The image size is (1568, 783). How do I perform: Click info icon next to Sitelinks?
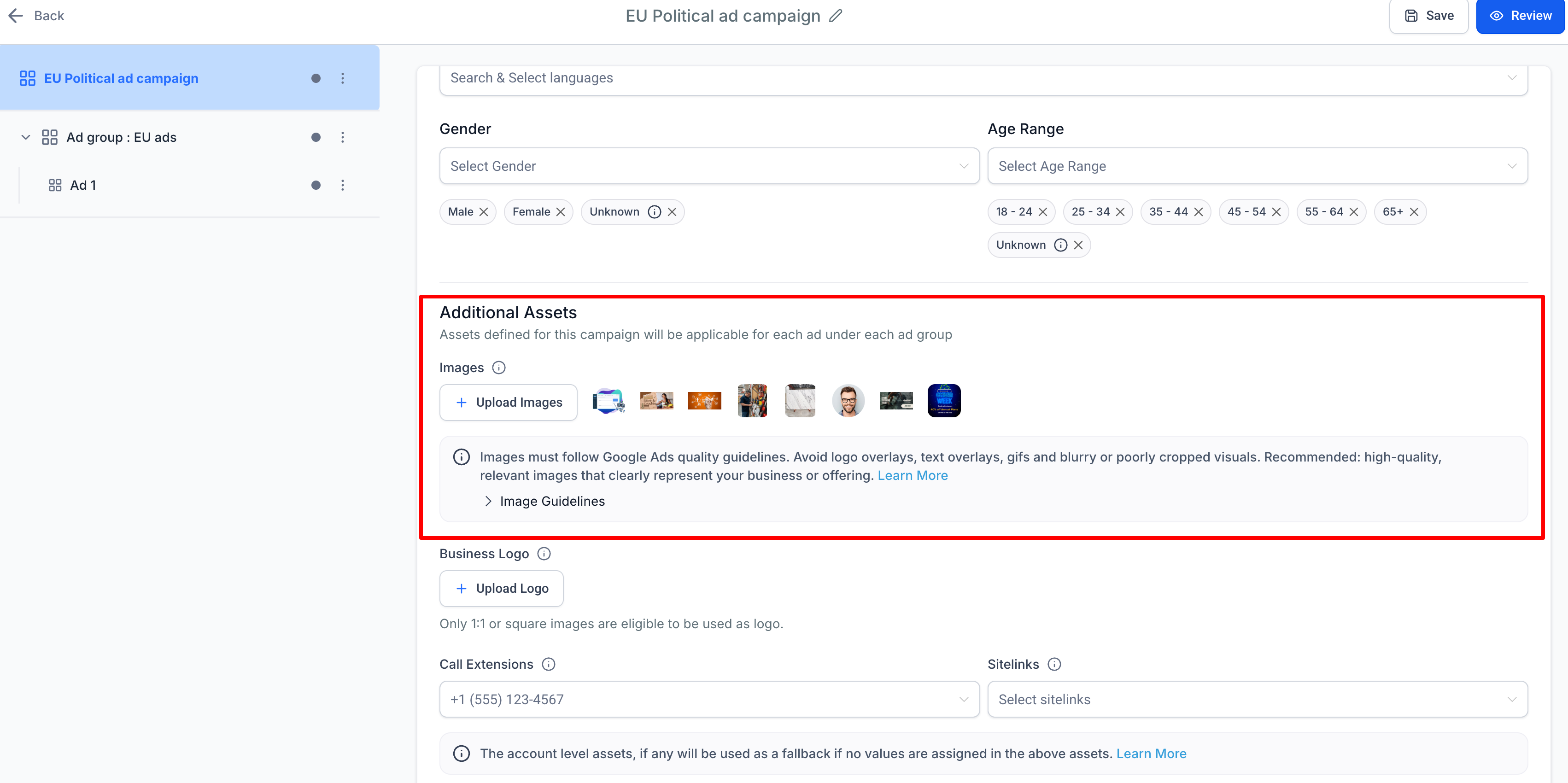pos(1054,664)
